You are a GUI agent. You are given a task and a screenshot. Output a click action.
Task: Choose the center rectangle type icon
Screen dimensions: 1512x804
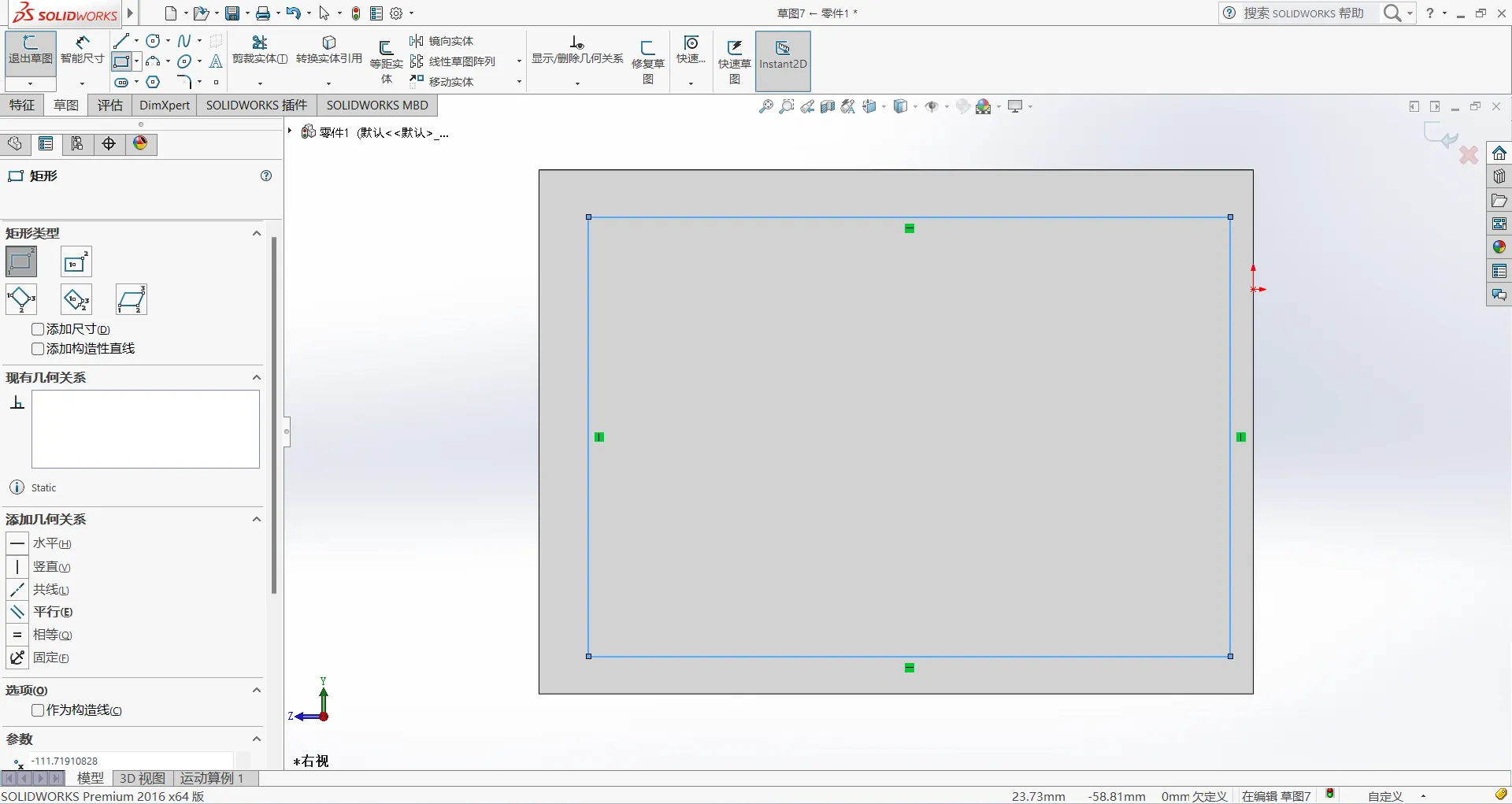click(x=76, y=261)
